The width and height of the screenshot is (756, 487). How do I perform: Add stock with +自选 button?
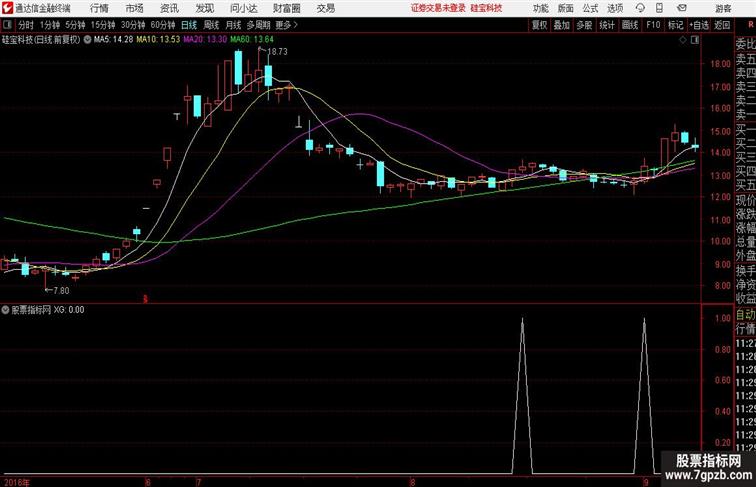click(x=699, y=25)
